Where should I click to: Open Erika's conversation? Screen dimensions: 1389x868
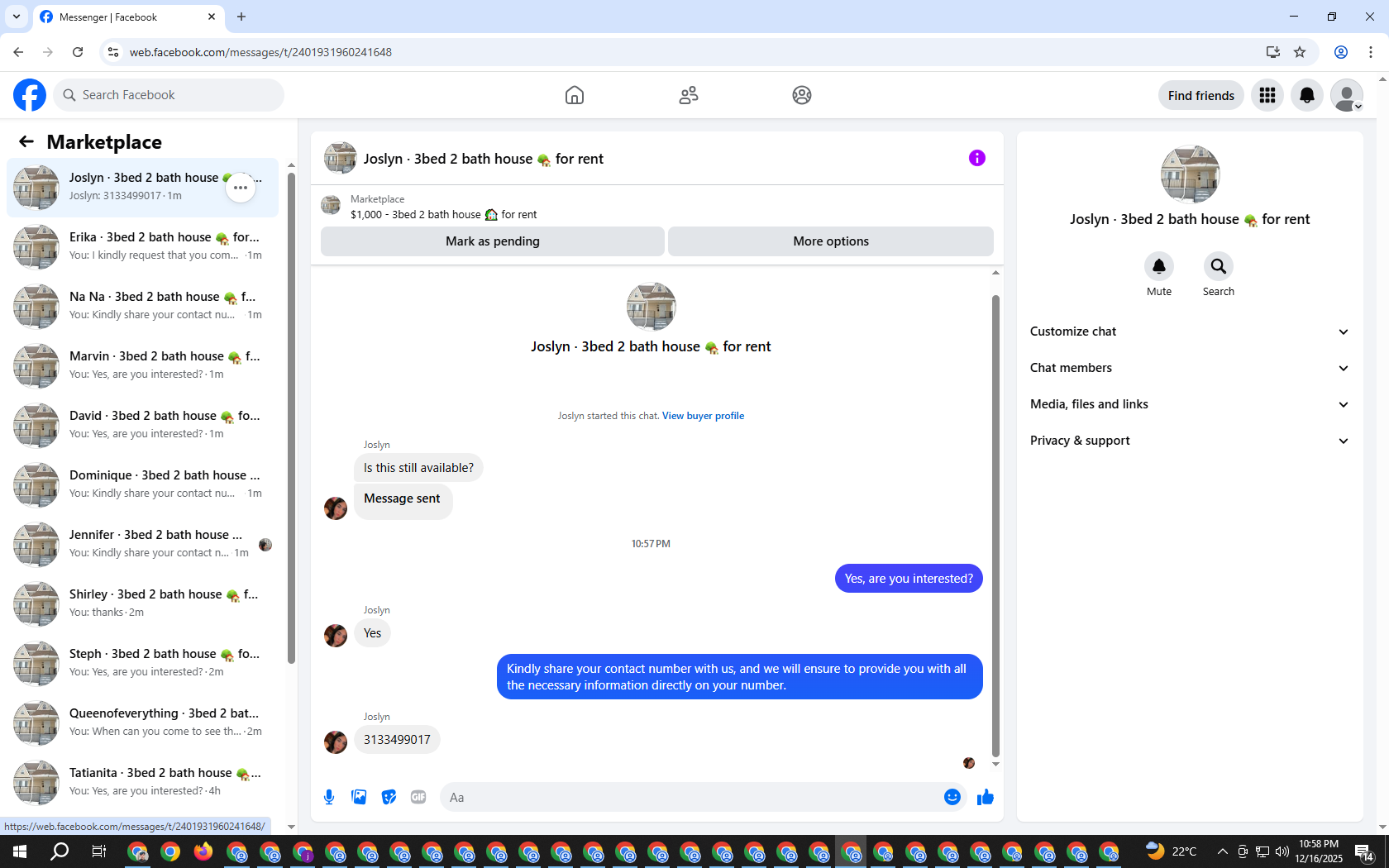click(x=143, y=246)
